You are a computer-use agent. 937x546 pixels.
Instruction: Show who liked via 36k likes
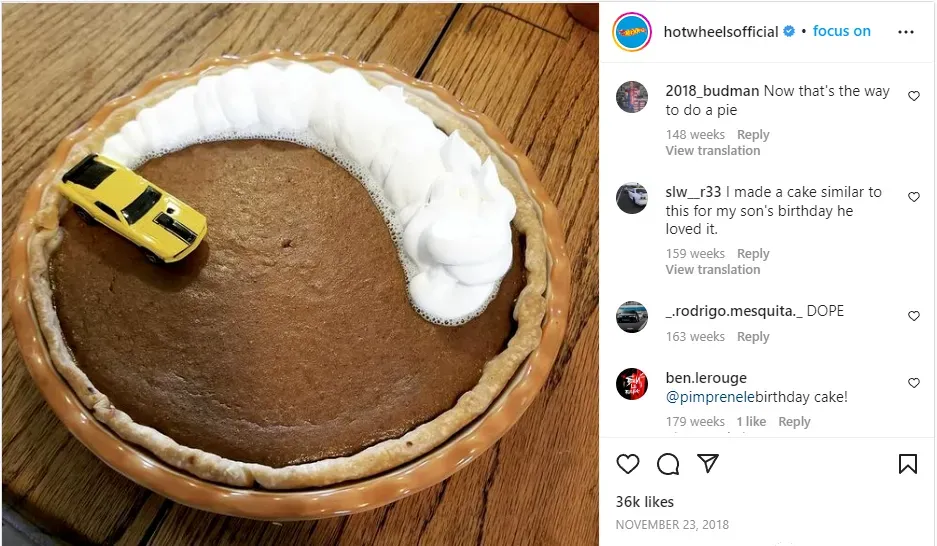pyautogui.click(x=645, y=502)
